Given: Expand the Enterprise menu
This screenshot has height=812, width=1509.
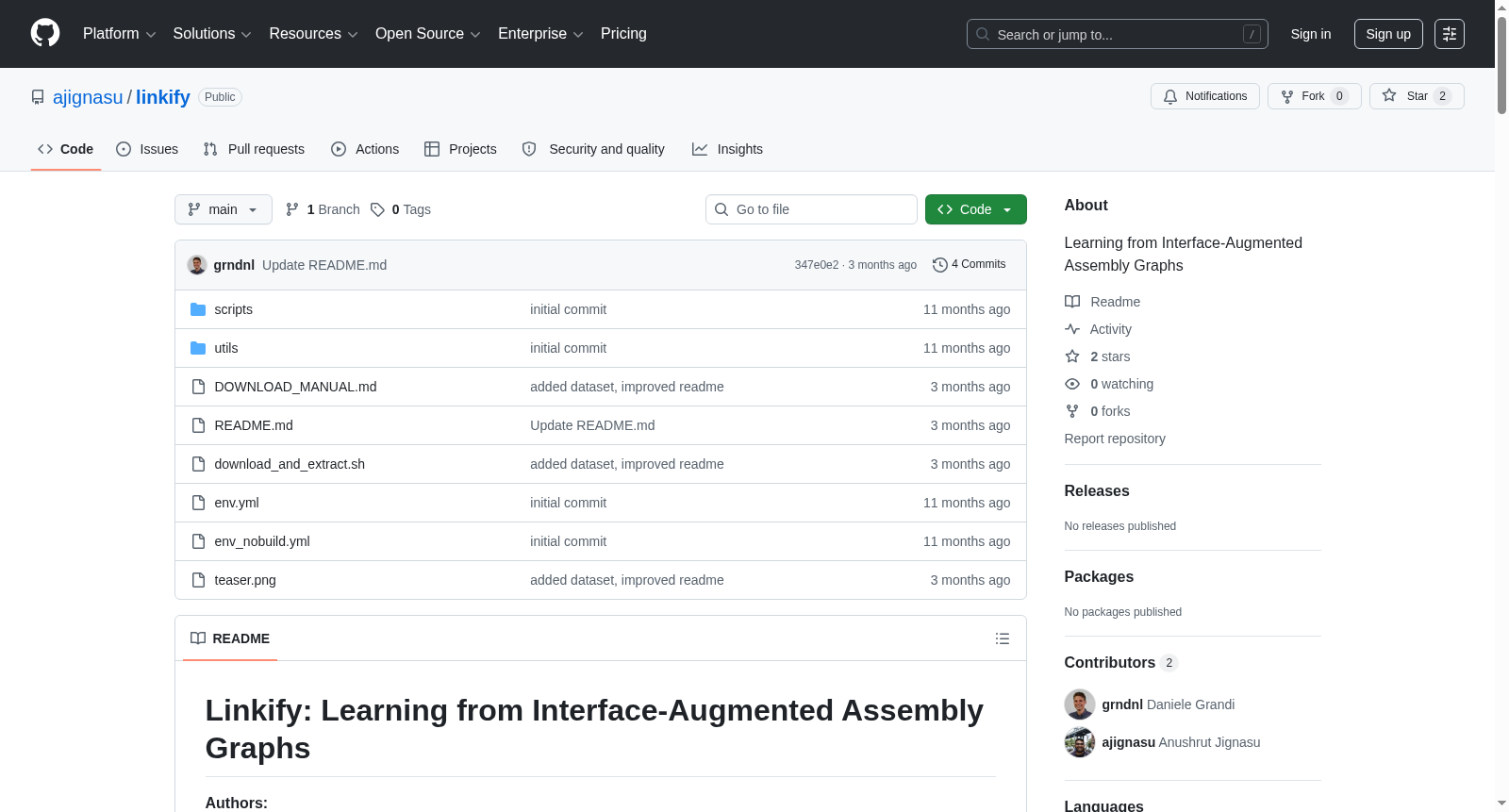Looking at the screenshot, I should (540, 34).
